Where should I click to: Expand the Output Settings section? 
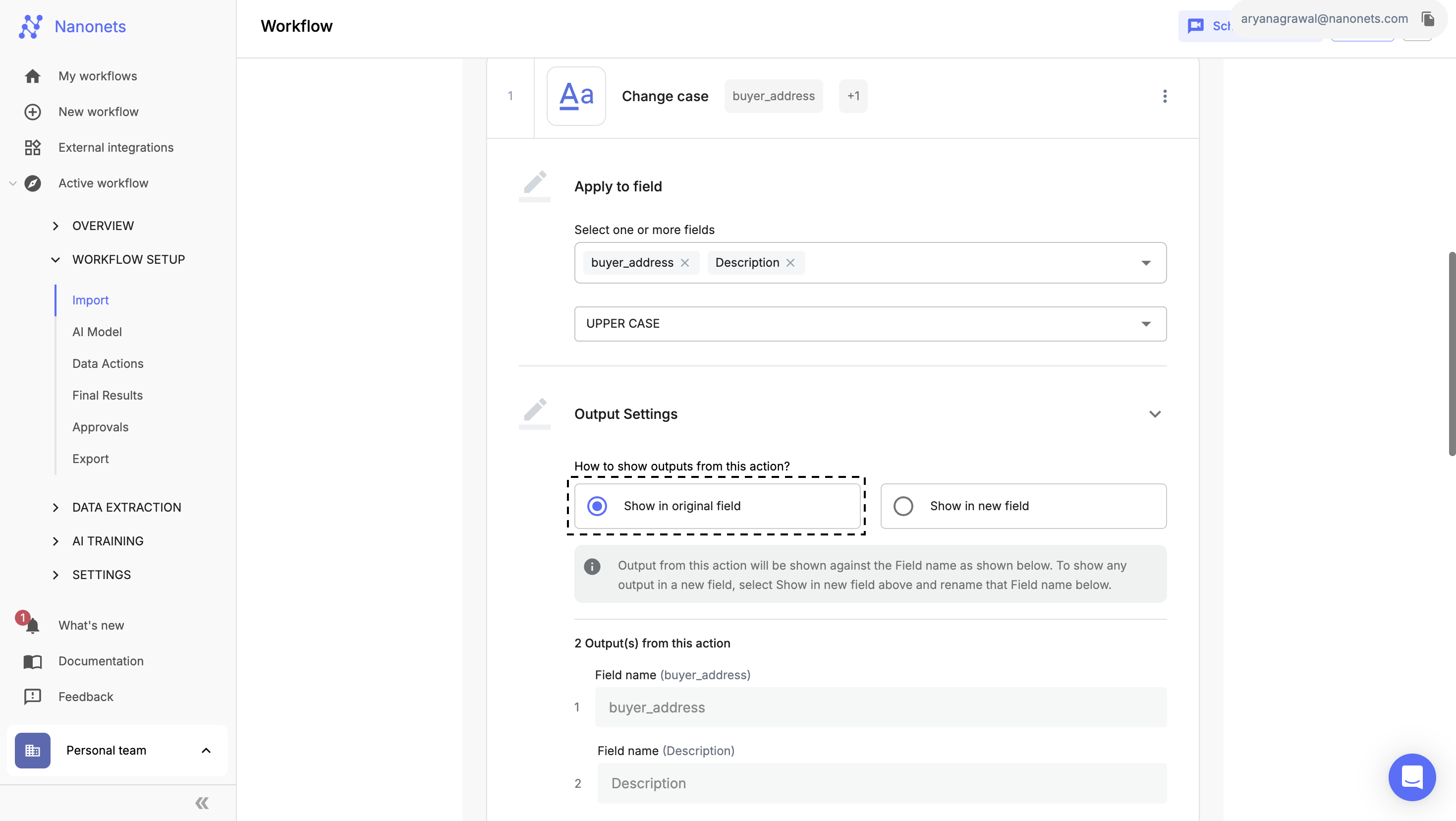[1153, 413]
